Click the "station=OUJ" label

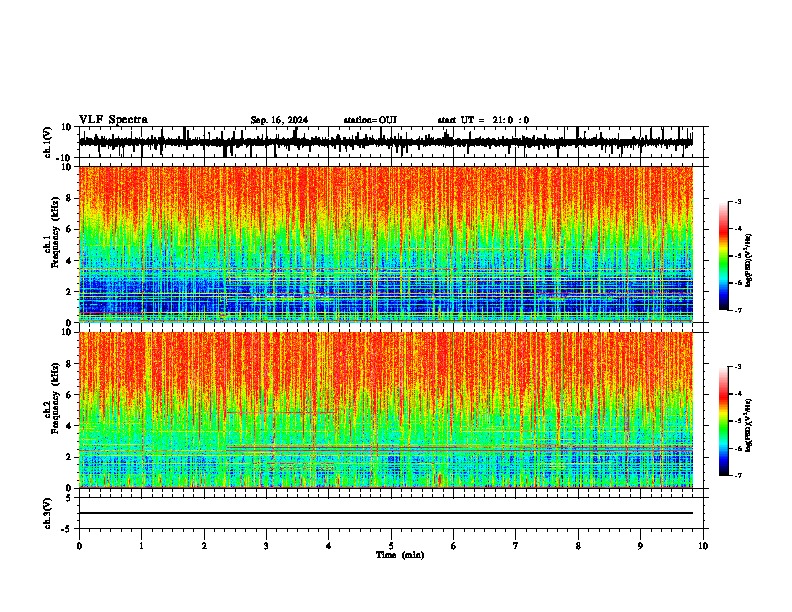click(370, 120)
